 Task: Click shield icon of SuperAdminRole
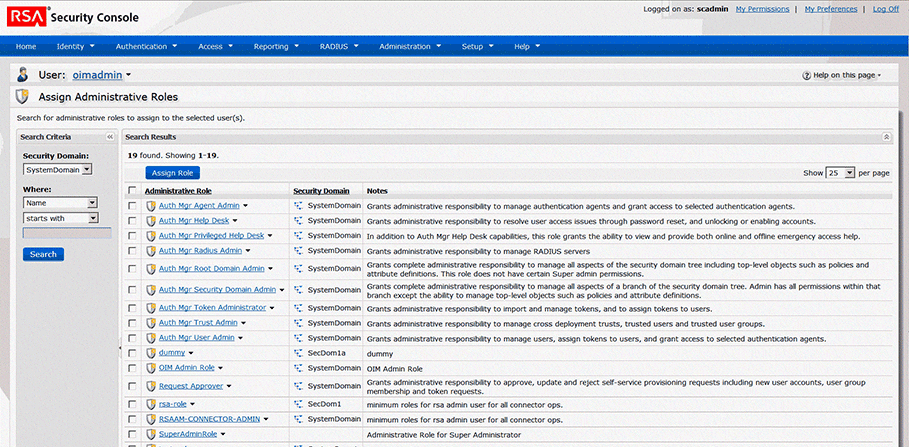click(151, 434)
